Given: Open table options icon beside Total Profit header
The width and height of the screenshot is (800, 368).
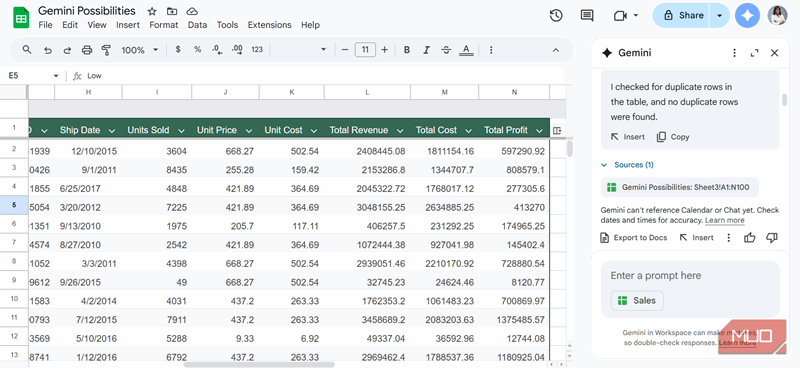Looking at the screenshot, I should click(557, 131).
